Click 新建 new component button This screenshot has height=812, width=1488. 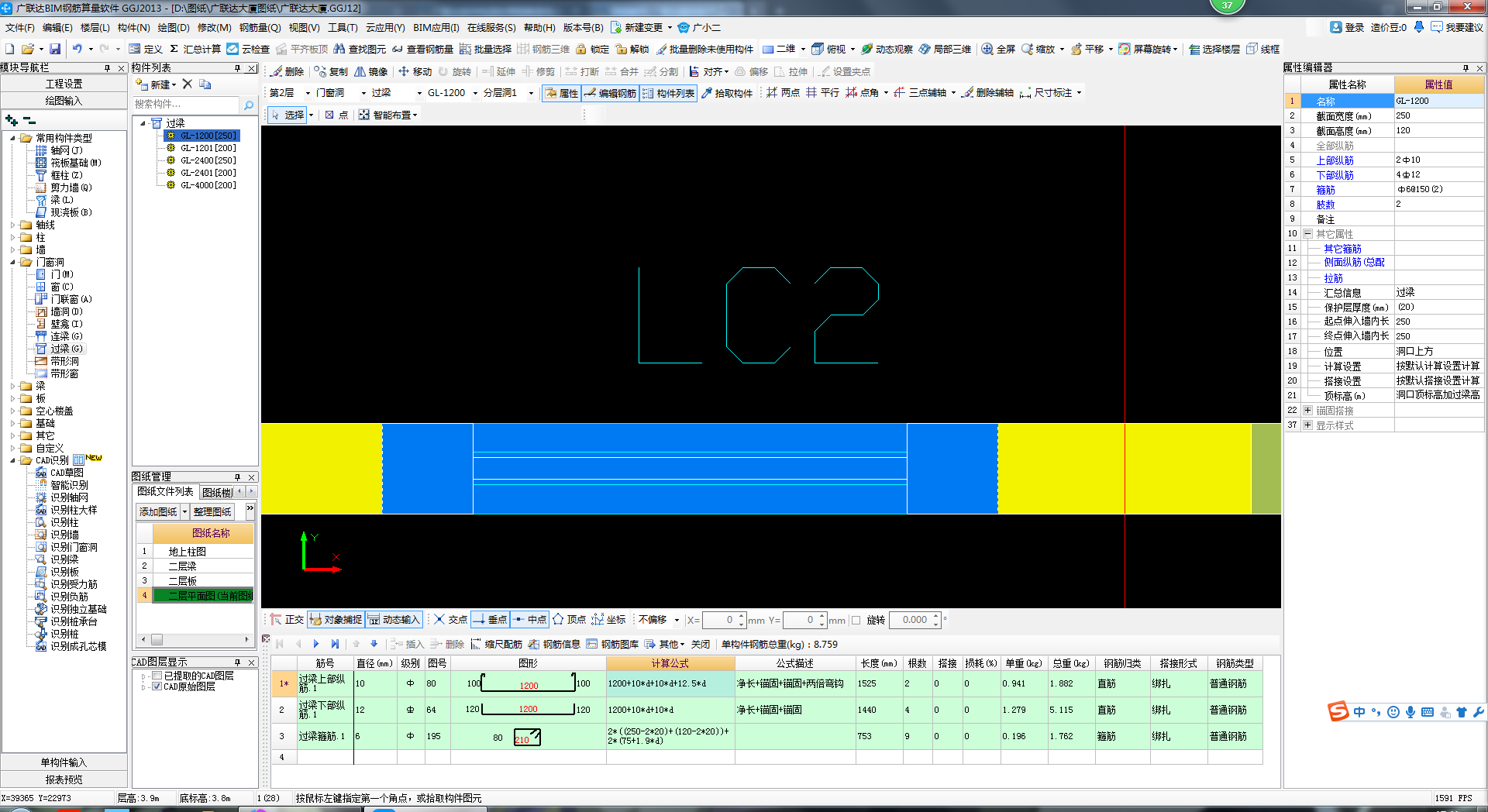(155, 84)
